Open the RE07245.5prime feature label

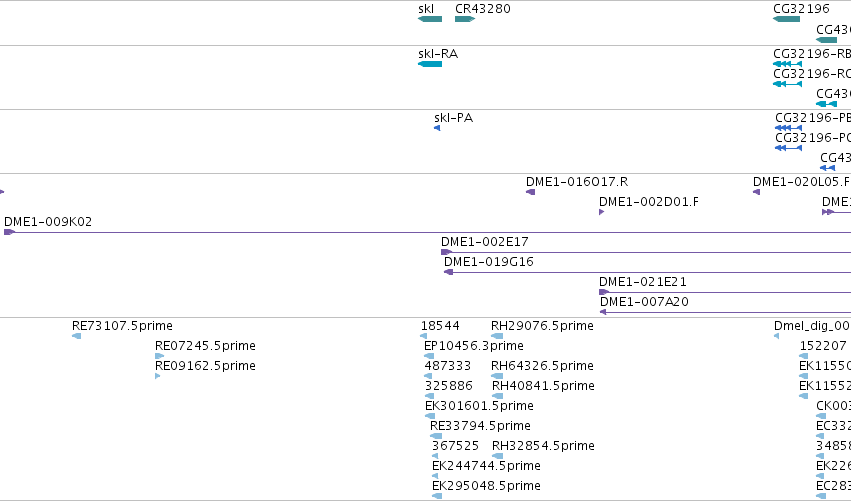click(x=205, y=346)
